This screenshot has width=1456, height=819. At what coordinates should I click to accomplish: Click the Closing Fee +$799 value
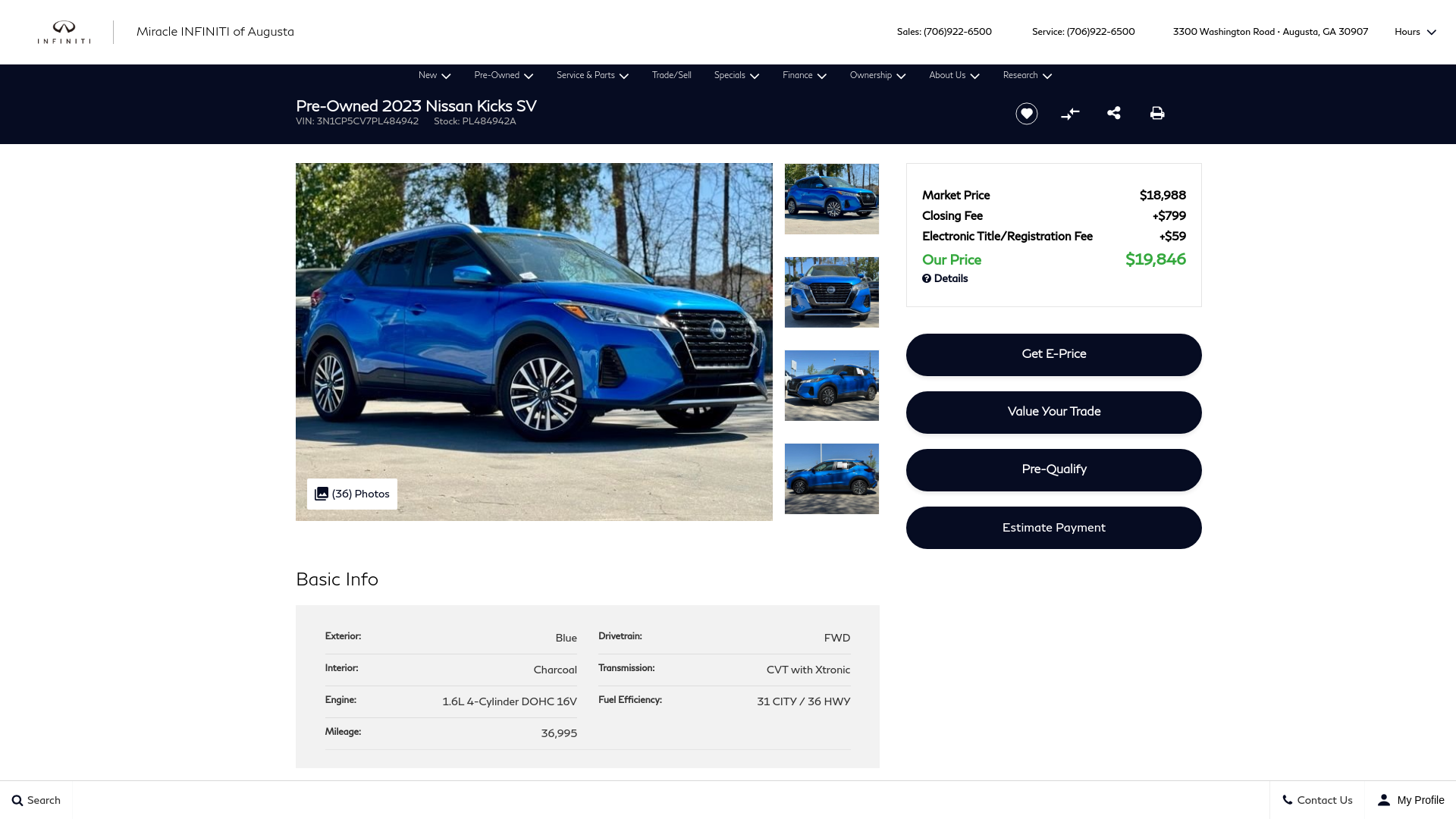[x=1169, y=216]
